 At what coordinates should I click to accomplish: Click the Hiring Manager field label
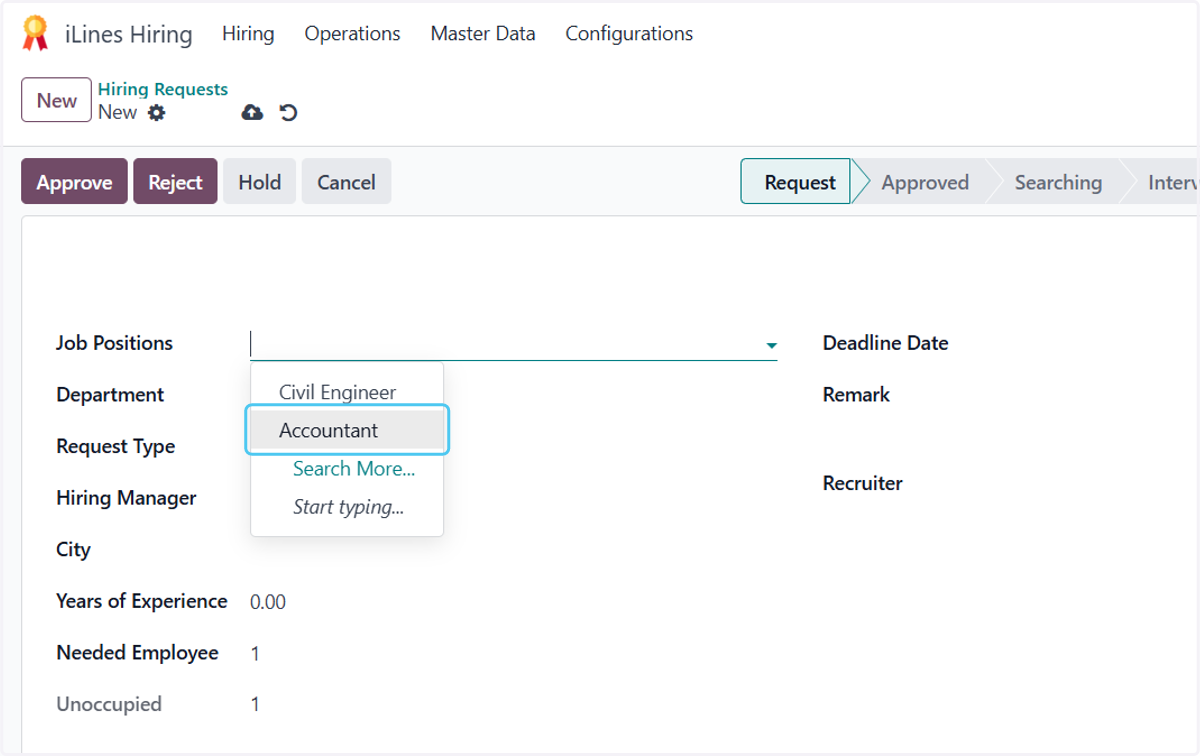click(126, 498)
